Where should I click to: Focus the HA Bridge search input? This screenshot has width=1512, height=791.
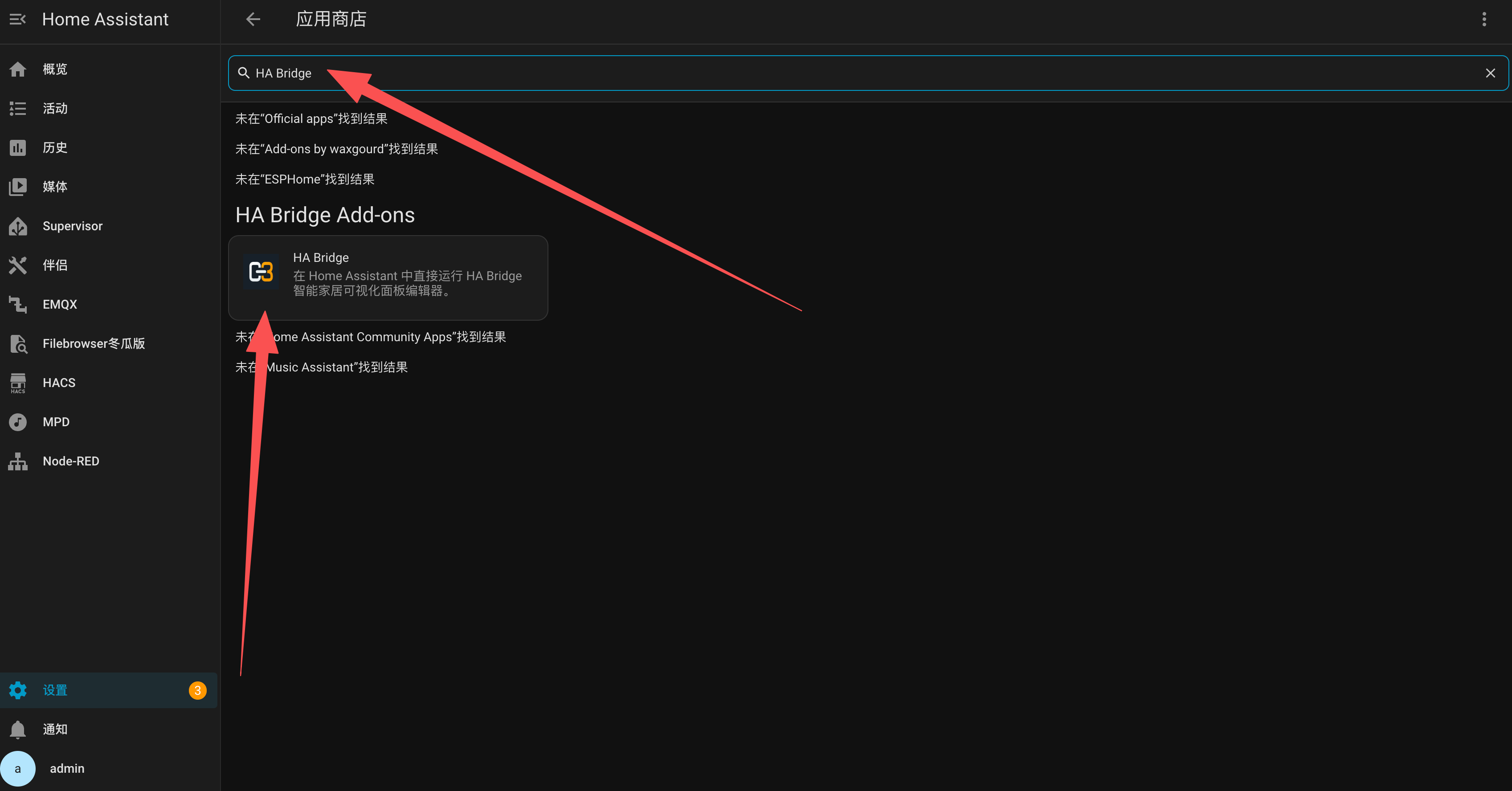pyautogui.click(x=868, y=73)
